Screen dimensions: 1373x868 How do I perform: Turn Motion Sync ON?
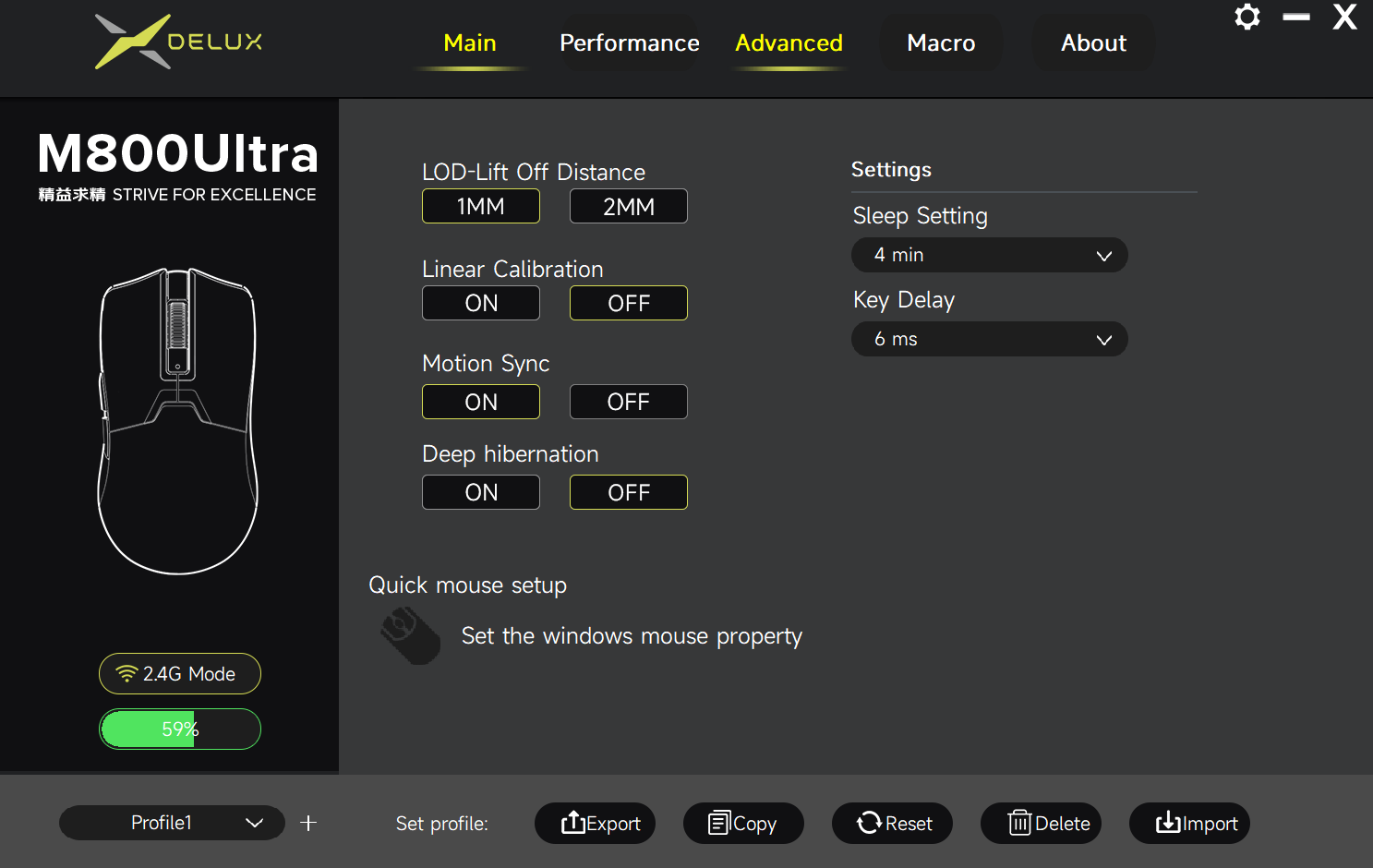click(x=481, y=402)
